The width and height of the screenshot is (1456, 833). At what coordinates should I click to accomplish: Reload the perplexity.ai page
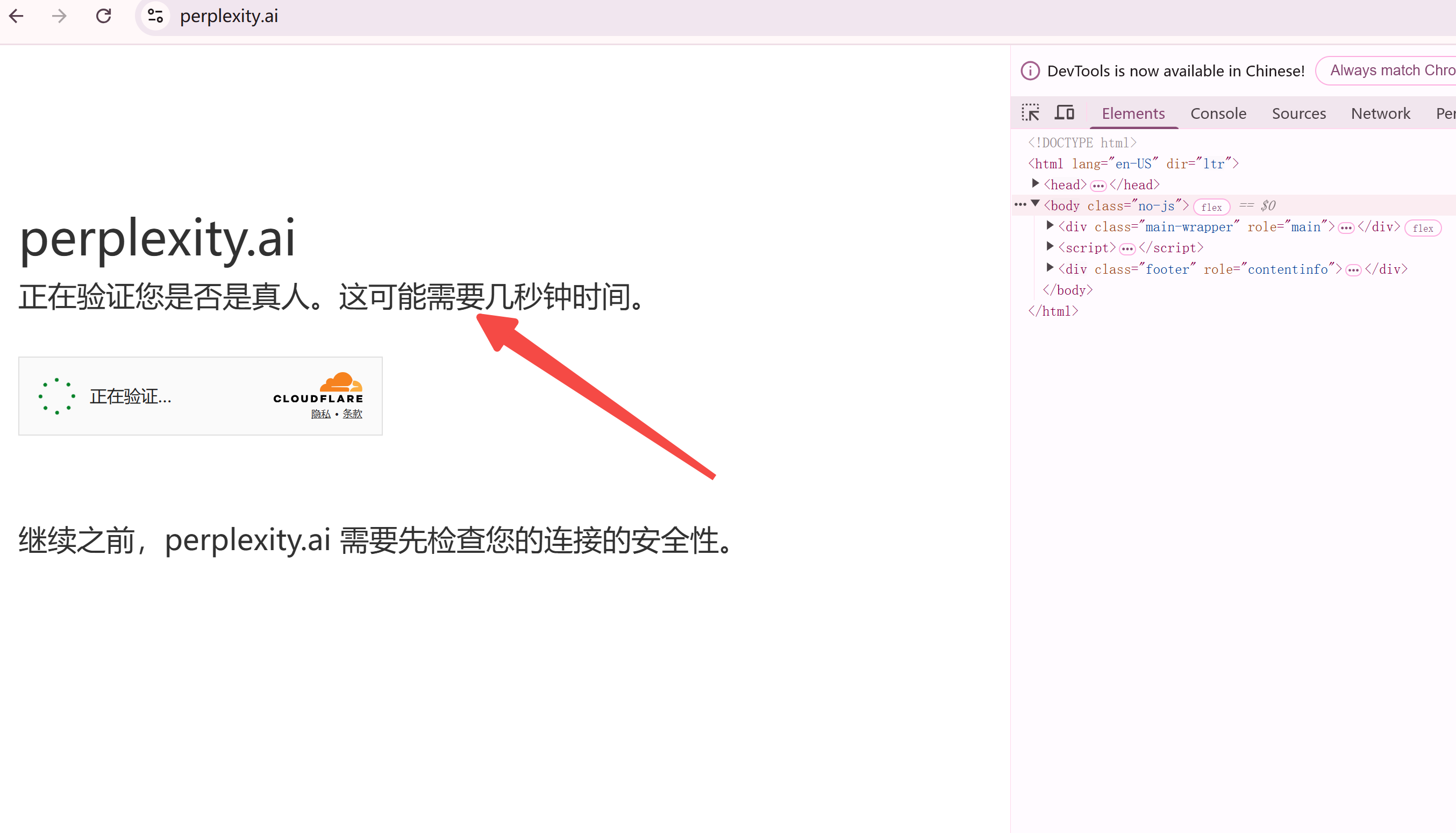coord(104,16)
